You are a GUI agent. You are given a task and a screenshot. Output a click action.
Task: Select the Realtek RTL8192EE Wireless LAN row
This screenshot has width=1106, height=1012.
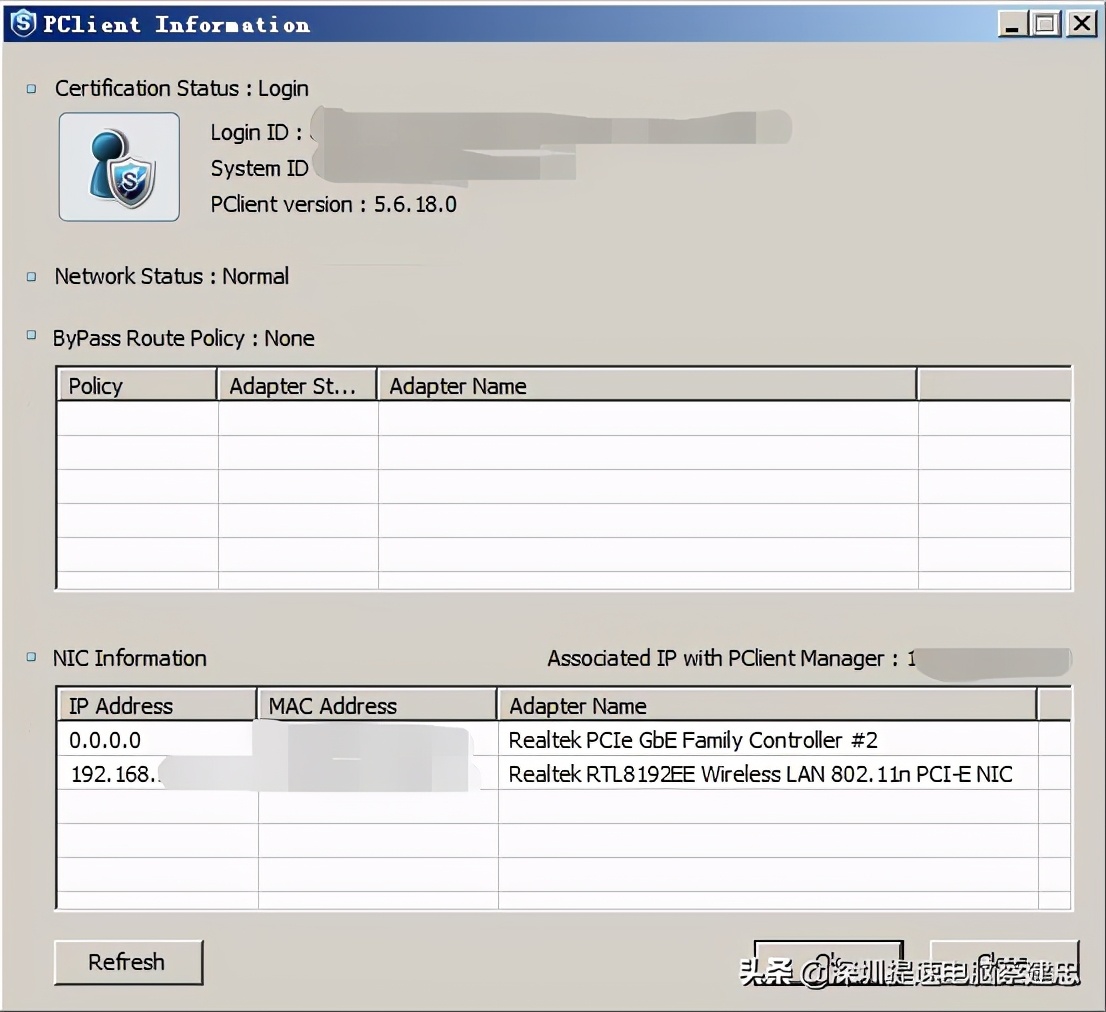click(x=760, y=774)
